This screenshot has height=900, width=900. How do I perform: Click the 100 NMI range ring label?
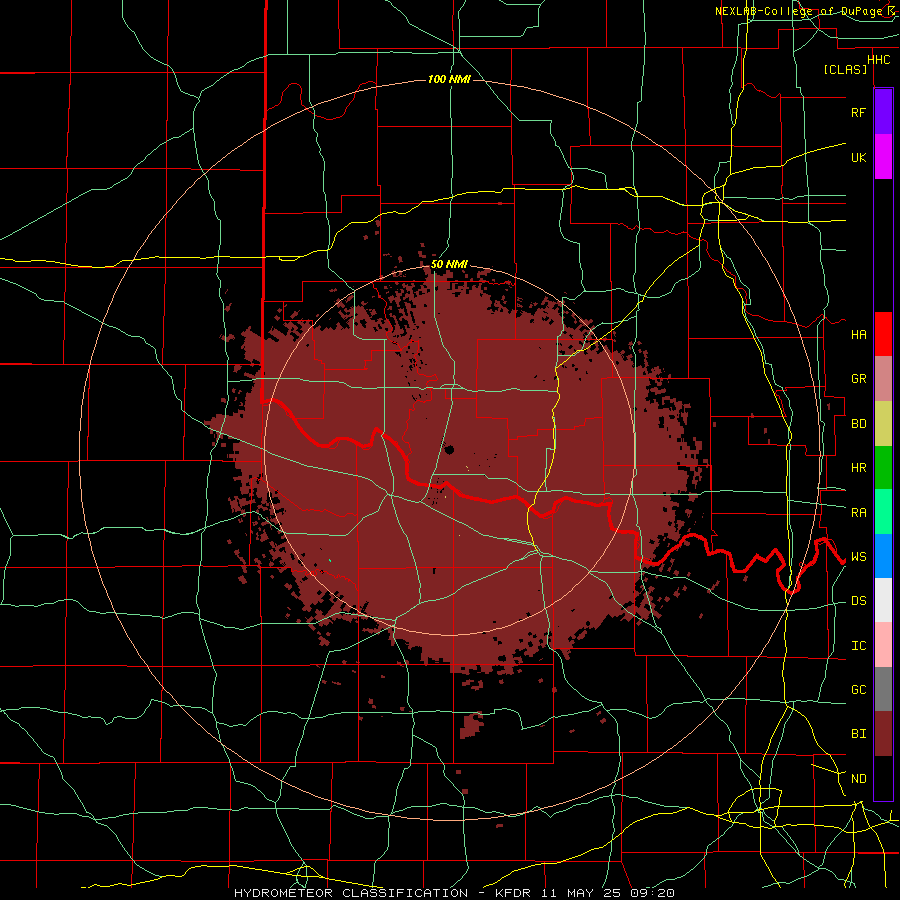(x=449, y=79)
